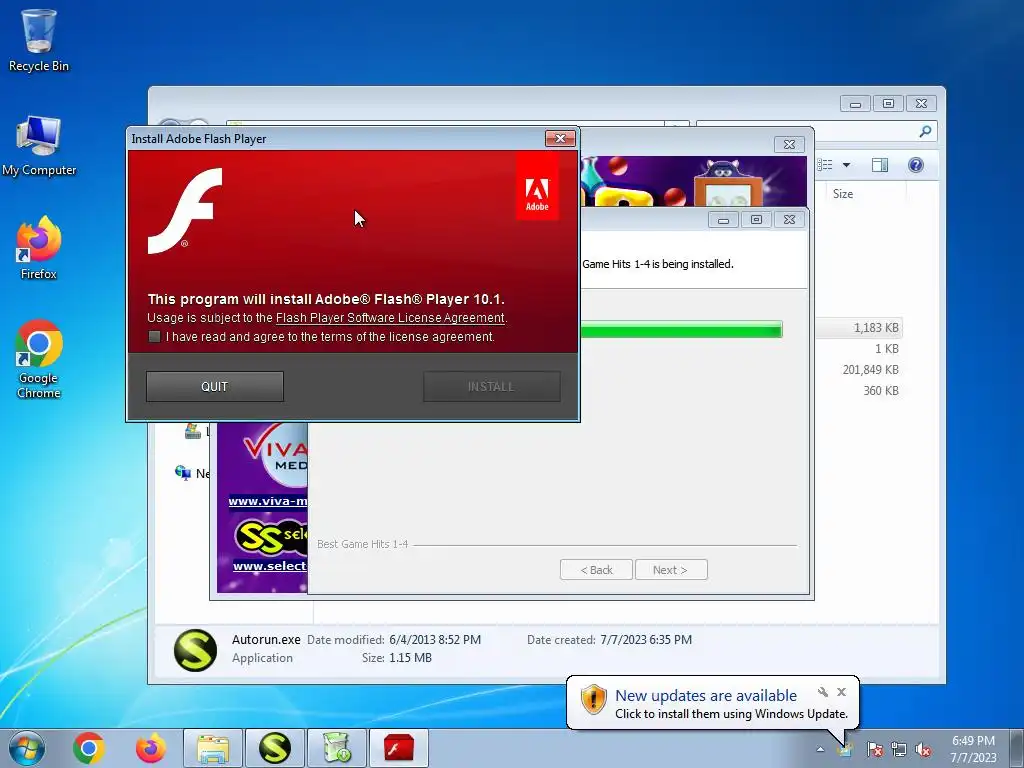1024x768 pixels.
Task: Click Date created value 7/7/2023 6:35 PM
Action: pos(646,640)
